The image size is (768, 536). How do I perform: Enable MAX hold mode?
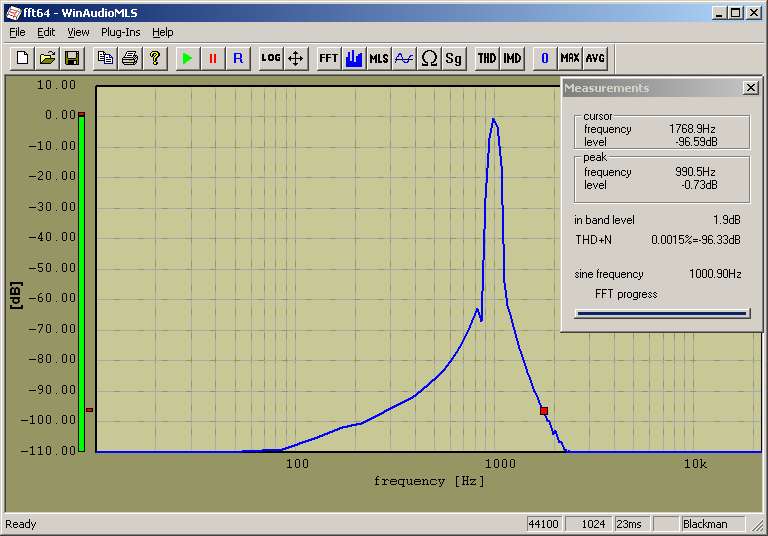[x=570, y=58]
